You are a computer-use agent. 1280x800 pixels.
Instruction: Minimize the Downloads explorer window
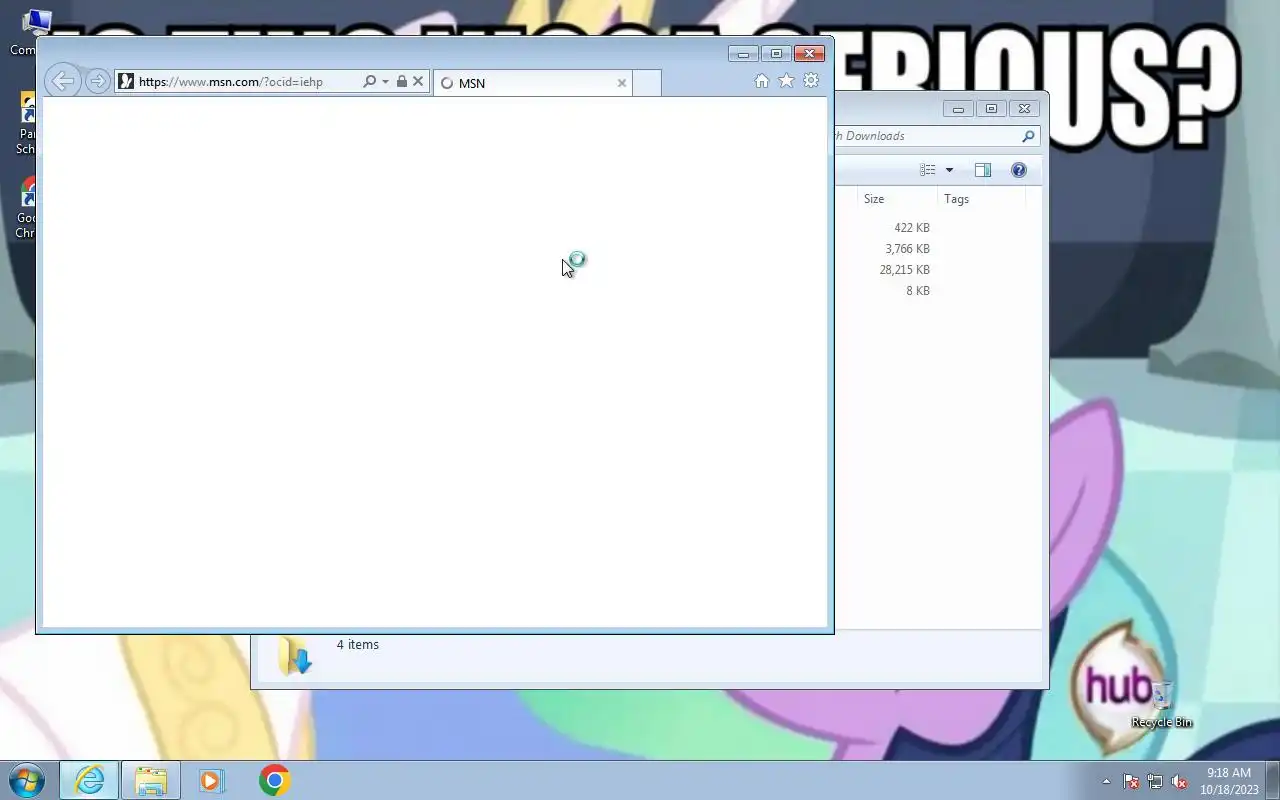pyautogui.click(x=958, y=109)
